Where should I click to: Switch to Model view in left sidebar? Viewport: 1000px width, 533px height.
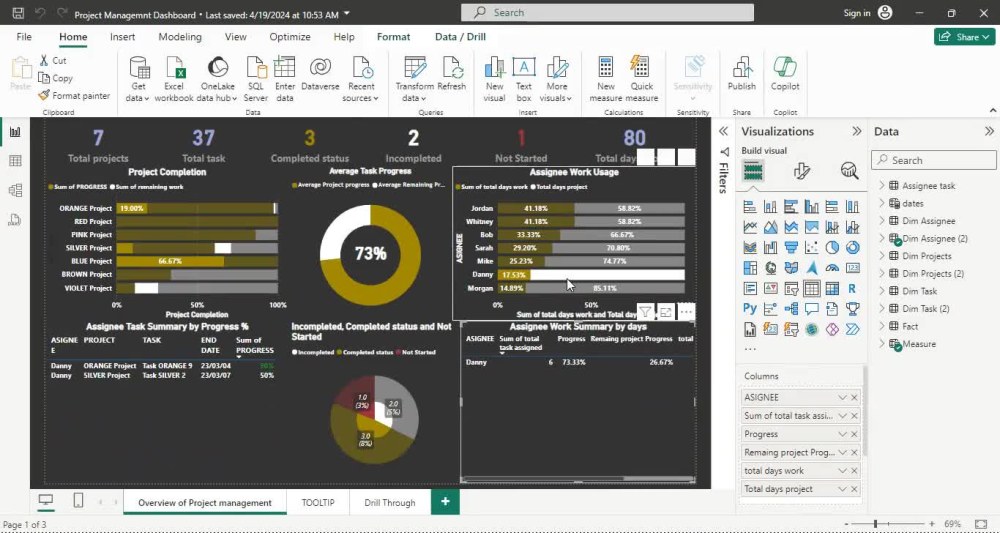[15, 190]
